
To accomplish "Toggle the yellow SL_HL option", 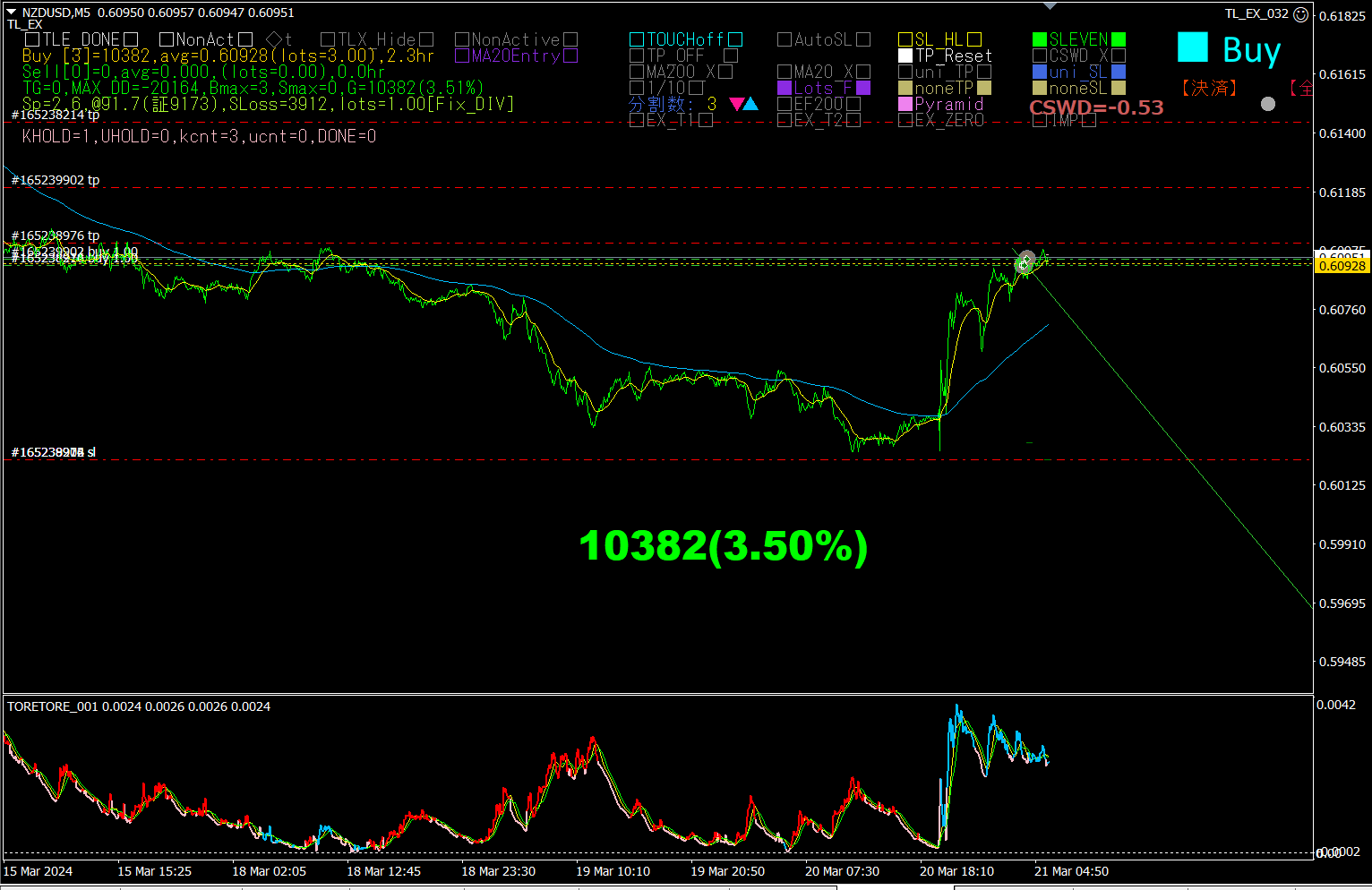I will click(x=939, y=39).
